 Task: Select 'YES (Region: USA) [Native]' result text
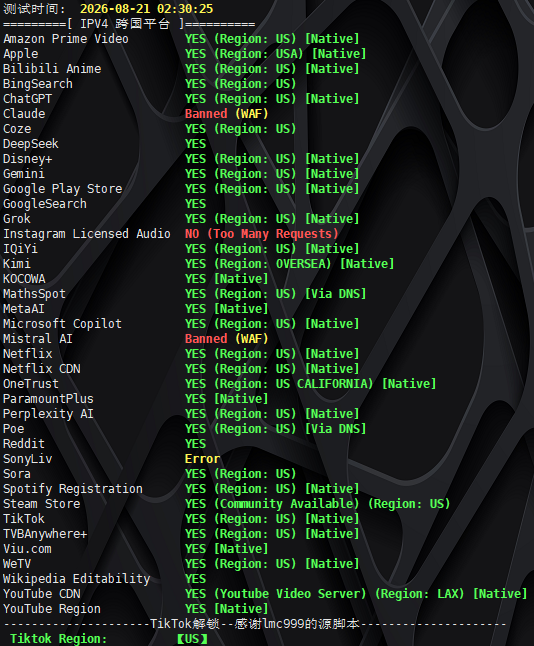tap(275, 54)
